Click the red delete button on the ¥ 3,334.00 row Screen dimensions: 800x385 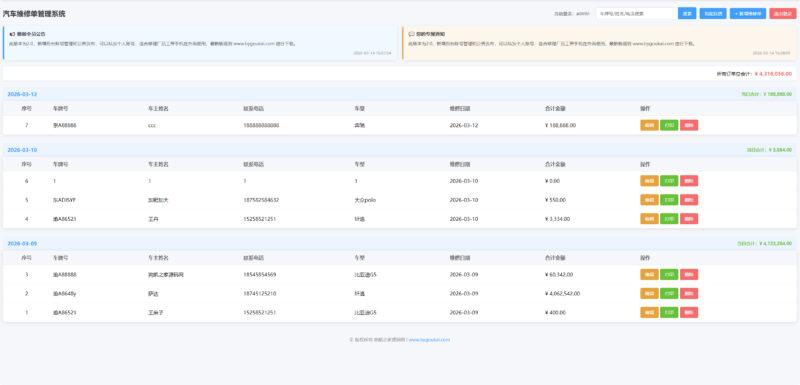(689, 219)
